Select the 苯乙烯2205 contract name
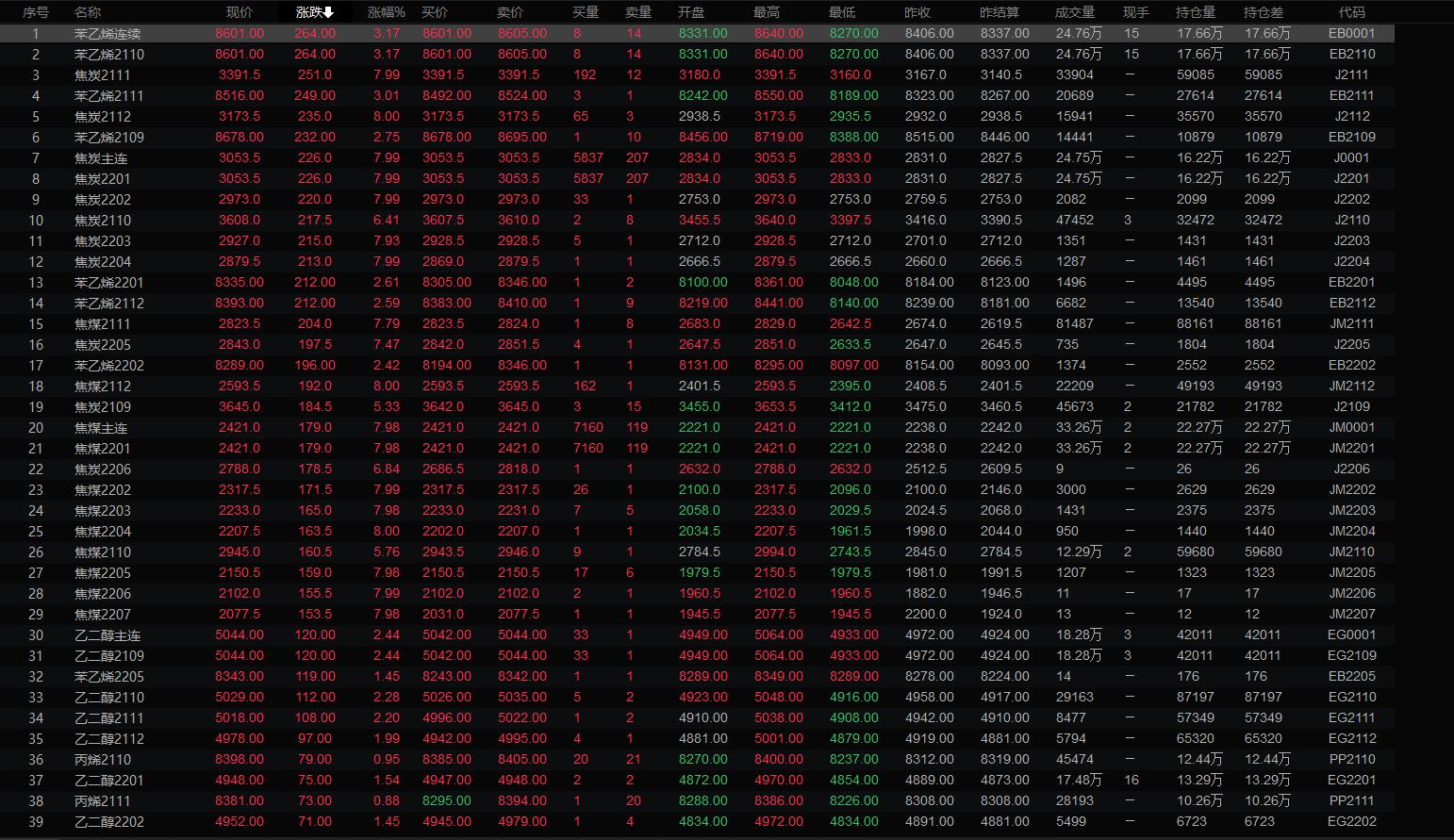The width and height of the screenshot is (1454, 840). tap(109, 677)
